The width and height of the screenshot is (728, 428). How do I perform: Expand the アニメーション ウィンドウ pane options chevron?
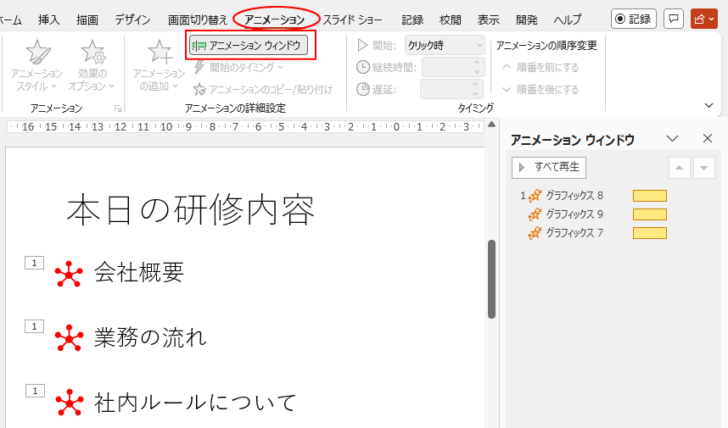click(x=672, y=139)
